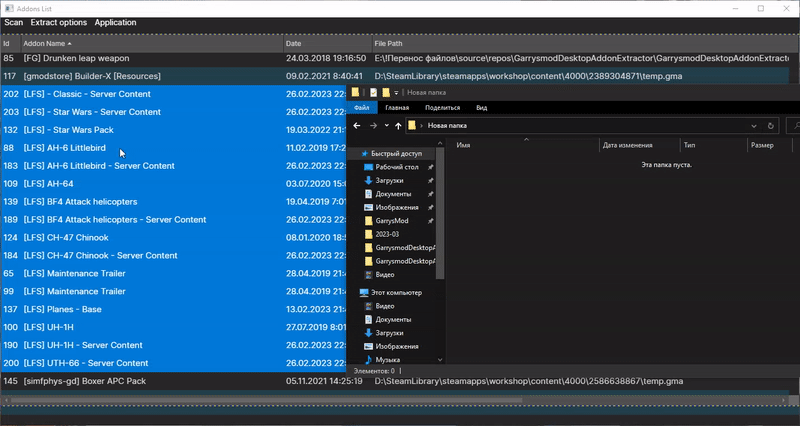Screen dimensions: 800x426
Task: Click the Explorer search box magnifier
Action: point(796,126)
